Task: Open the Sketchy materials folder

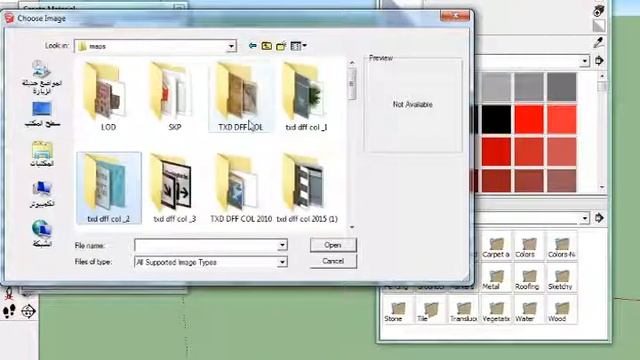Action: [x=562, y=279]
